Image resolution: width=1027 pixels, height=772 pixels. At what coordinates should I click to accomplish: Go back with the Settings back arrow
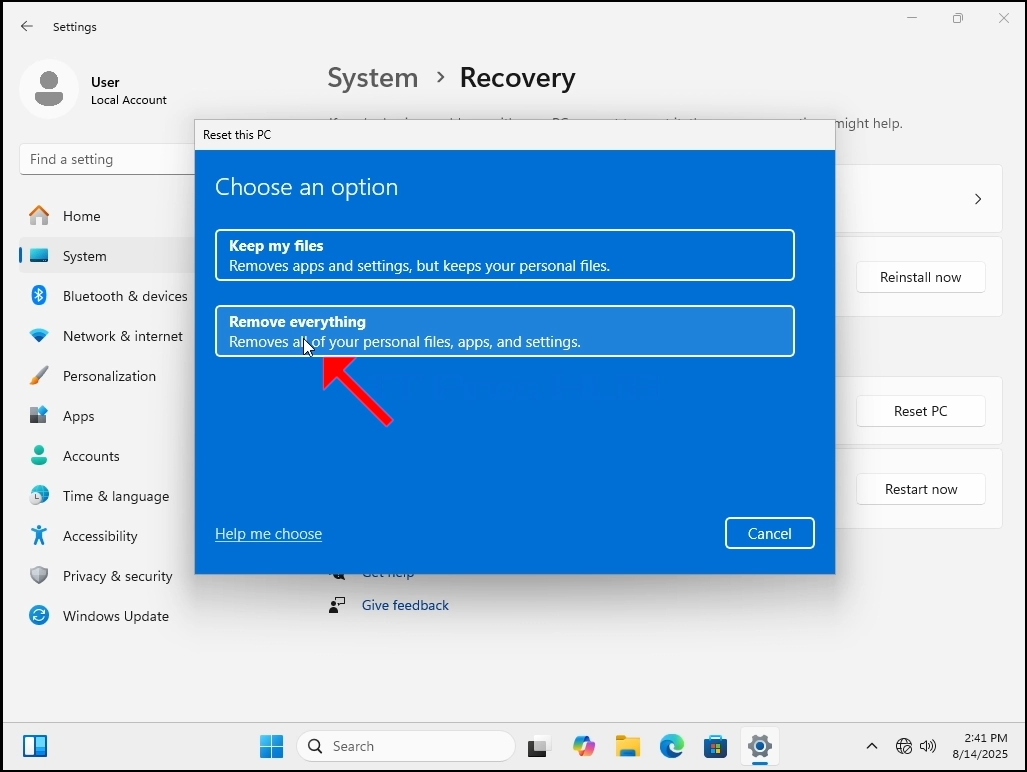26,26
